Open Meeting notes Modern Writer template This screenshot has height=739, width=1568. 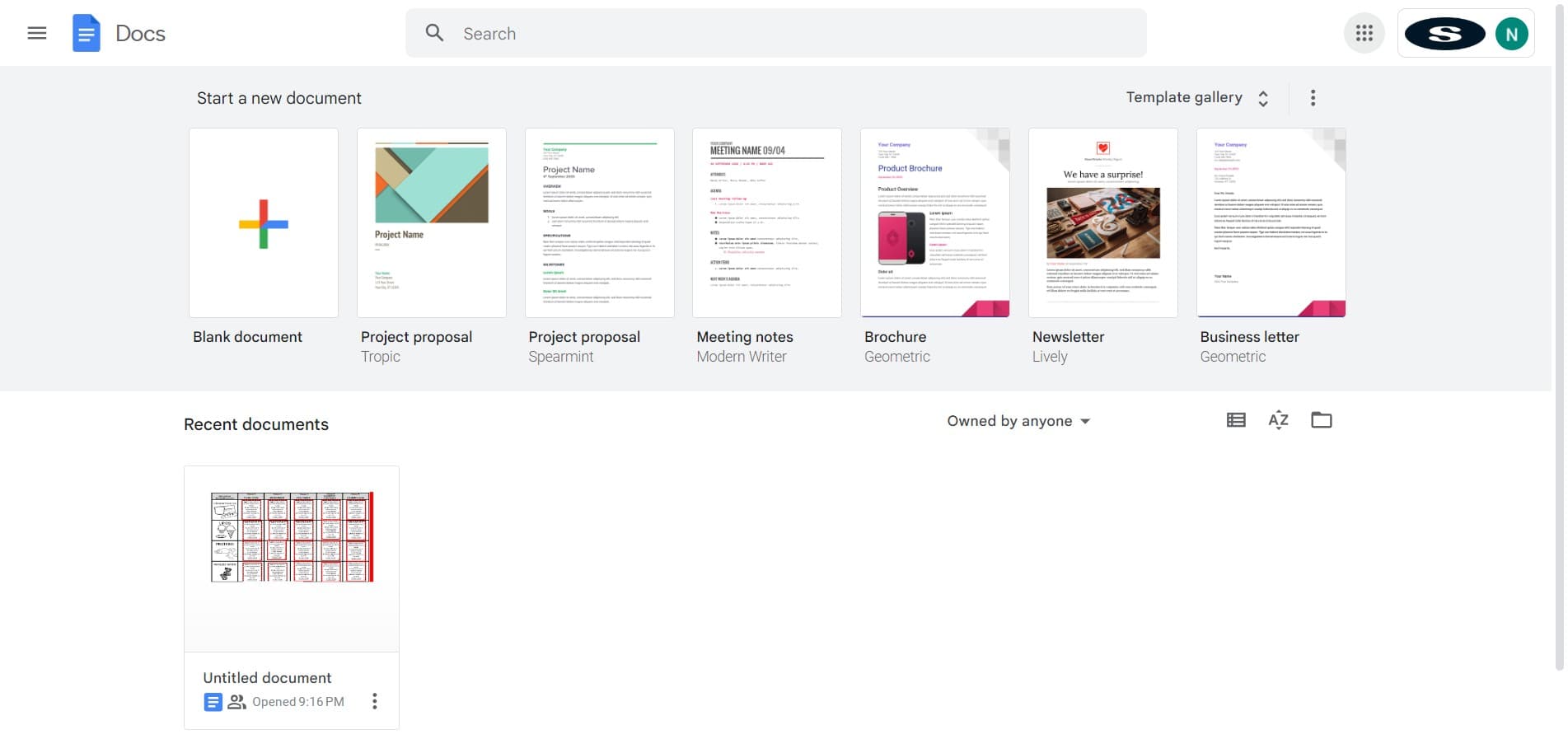767,223
